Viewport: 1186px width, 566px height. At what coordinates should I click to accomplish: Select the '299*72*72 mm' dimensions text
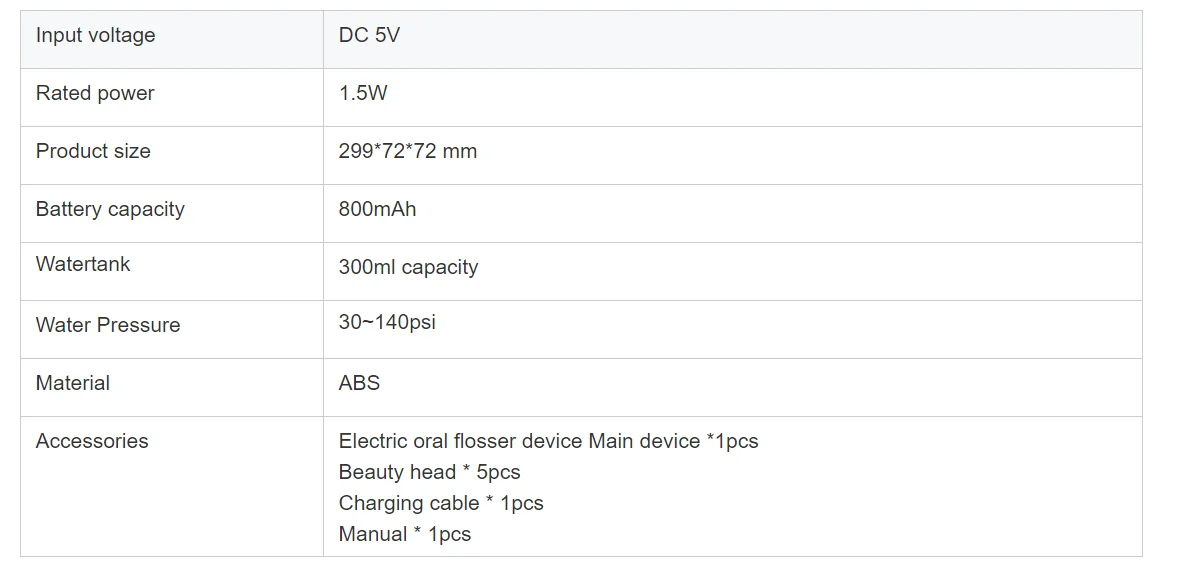(407, 152)
